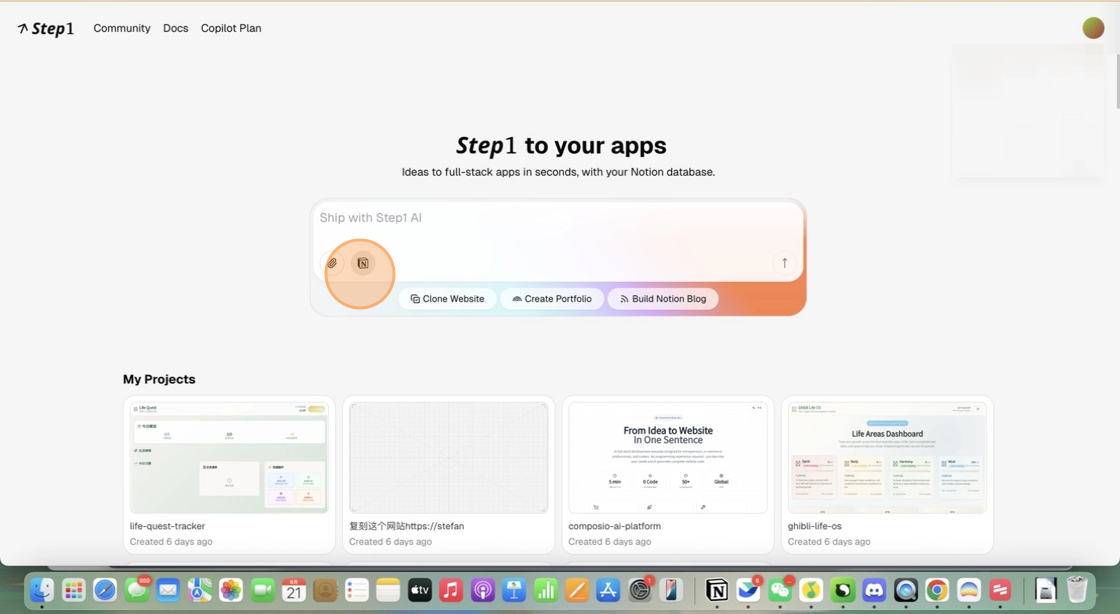The height and width of the screenshot is (614, 1120).
Task: Open the Community menu item
Action: tap(122, 28)
